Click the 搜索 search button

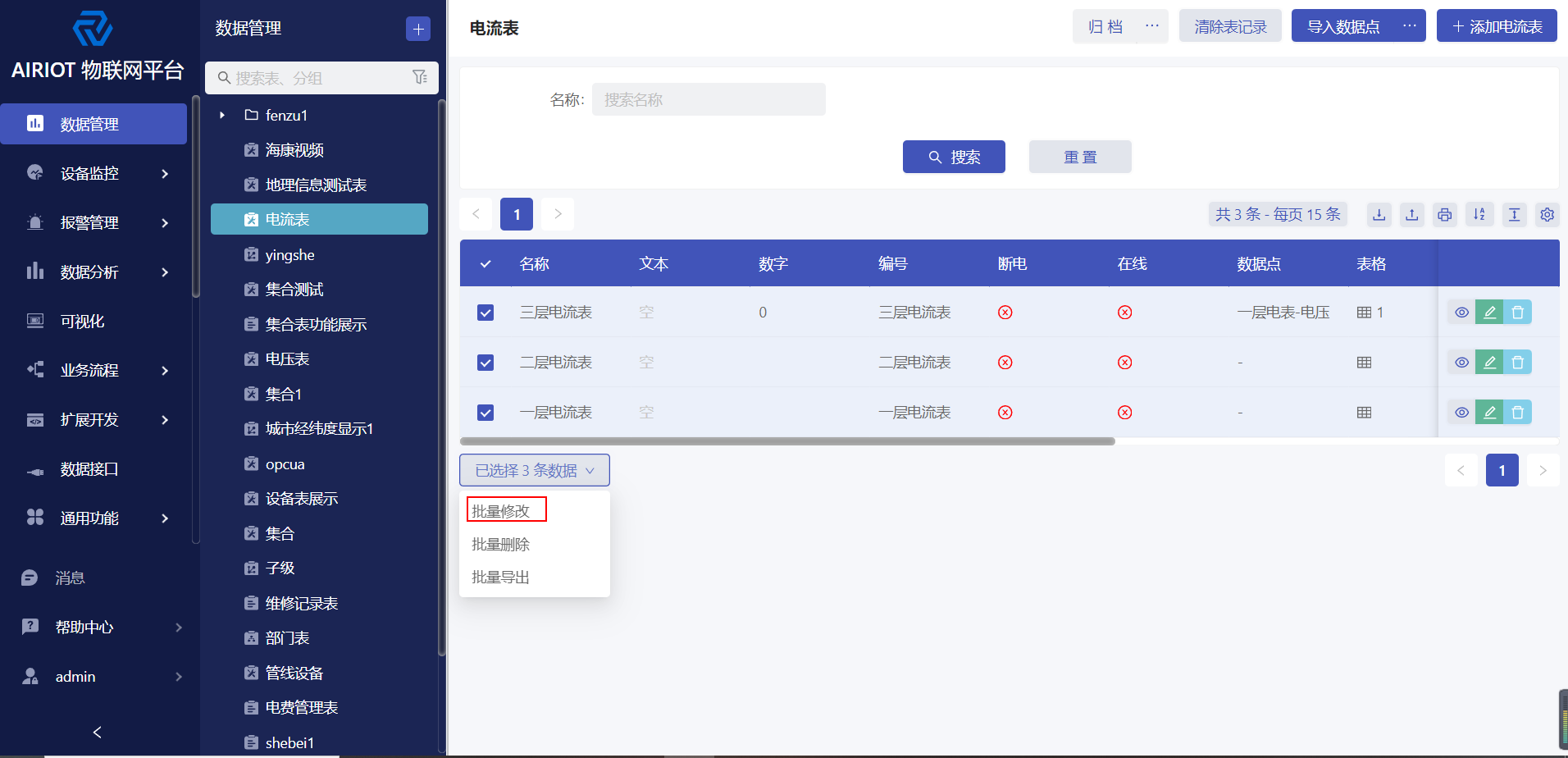click(x=954, y=157)
